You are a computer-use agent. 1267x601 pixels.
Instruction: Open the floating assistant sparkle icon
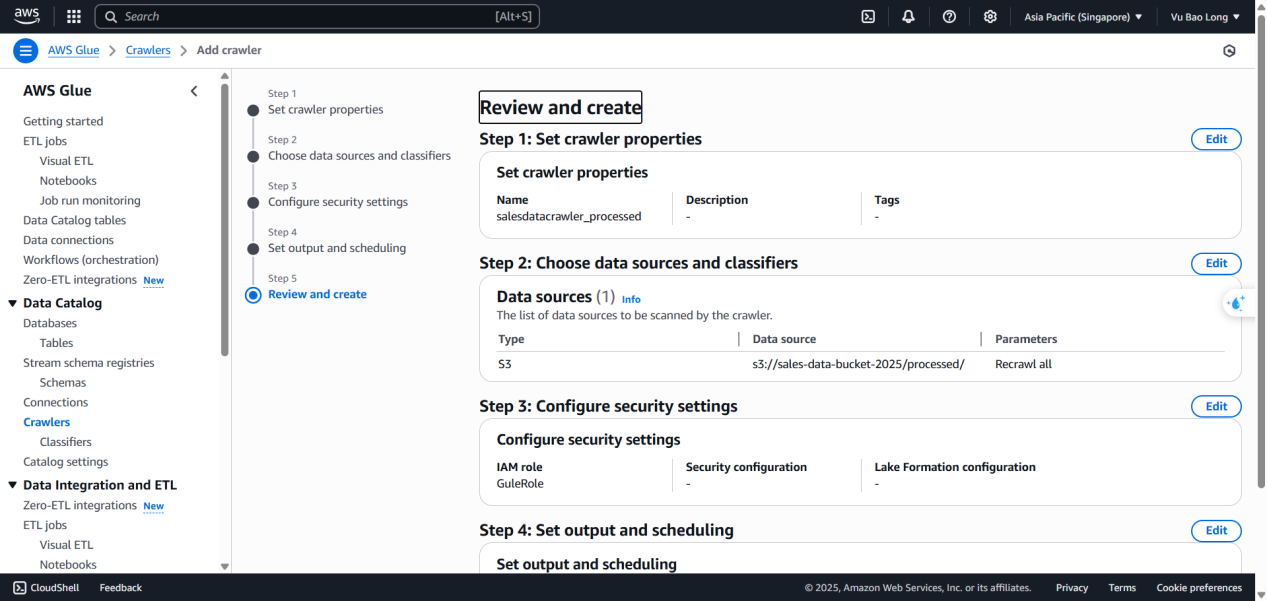coord(1238,303)
